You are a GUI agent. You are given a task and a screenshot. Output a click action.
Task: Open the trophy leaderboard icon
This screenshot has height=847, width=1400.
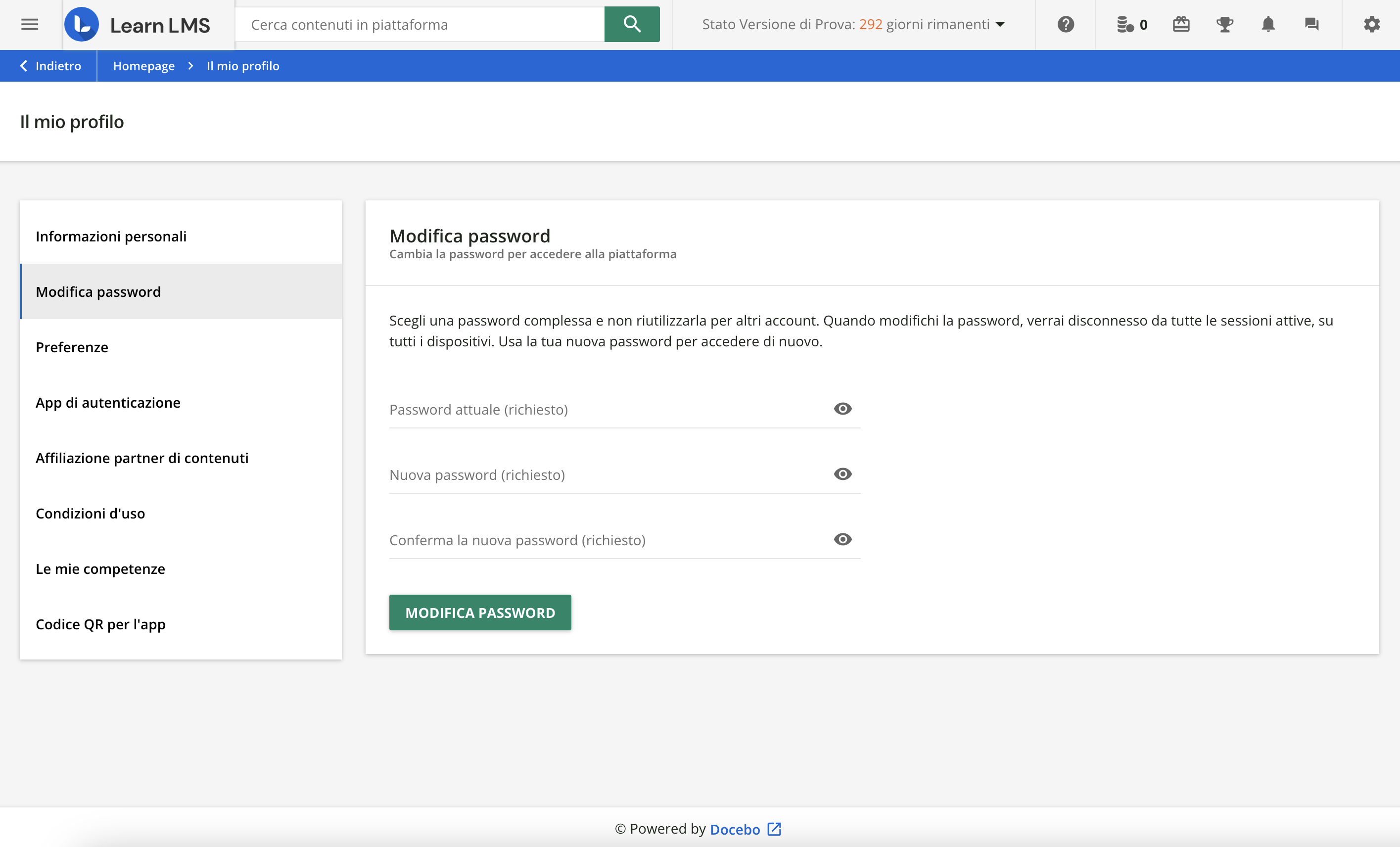point(1224,24)
